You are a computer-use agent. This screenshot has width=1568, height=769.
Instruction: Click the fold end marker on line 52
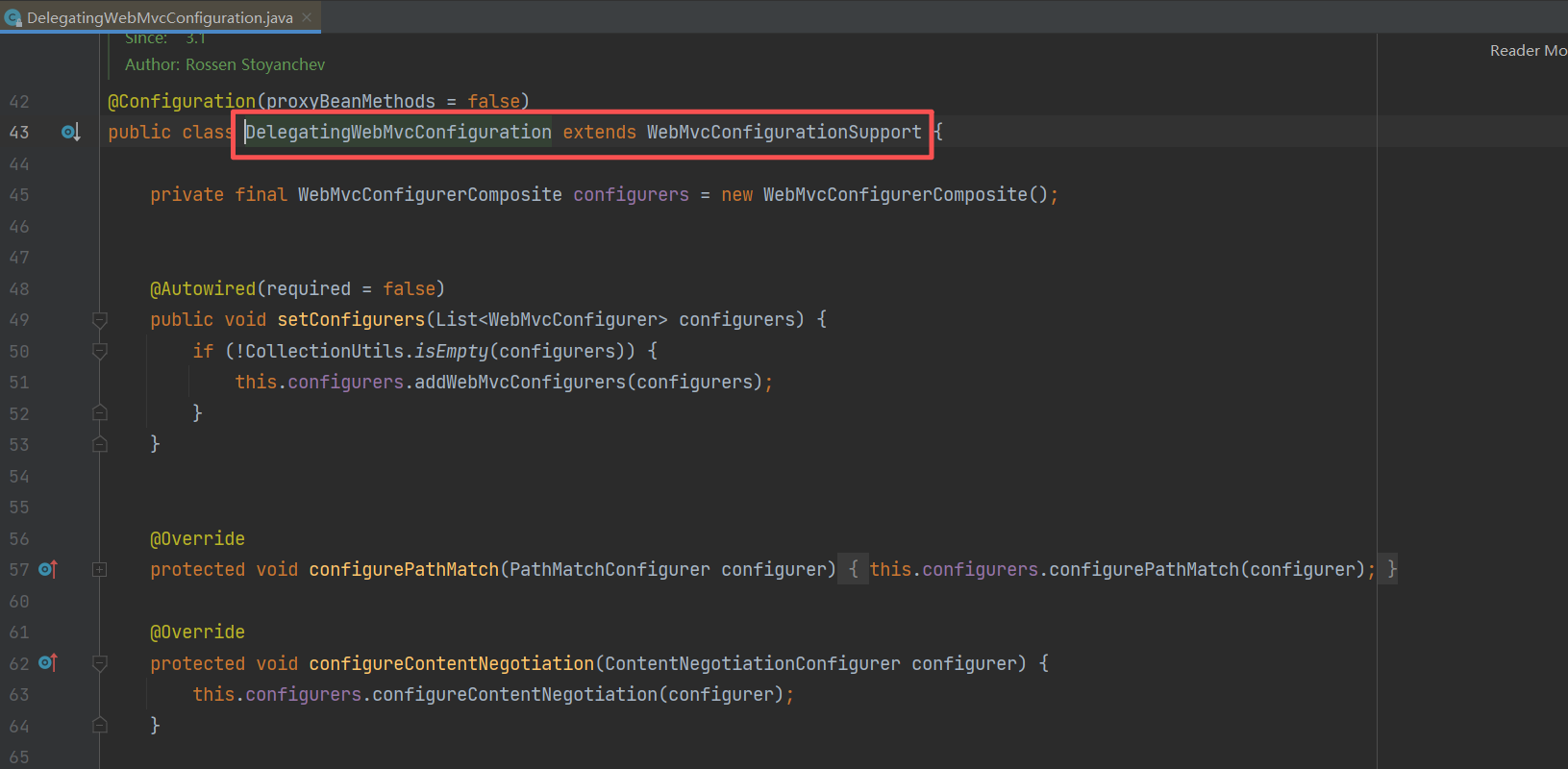(99, 413)
